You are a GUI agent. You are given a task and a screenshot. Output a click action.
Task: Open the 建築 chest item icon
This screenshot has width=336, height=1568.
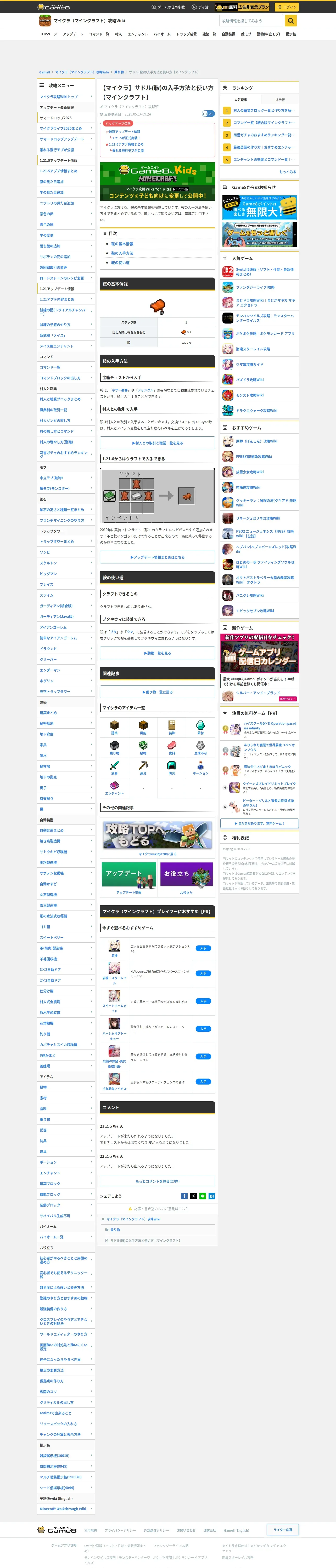114,725
